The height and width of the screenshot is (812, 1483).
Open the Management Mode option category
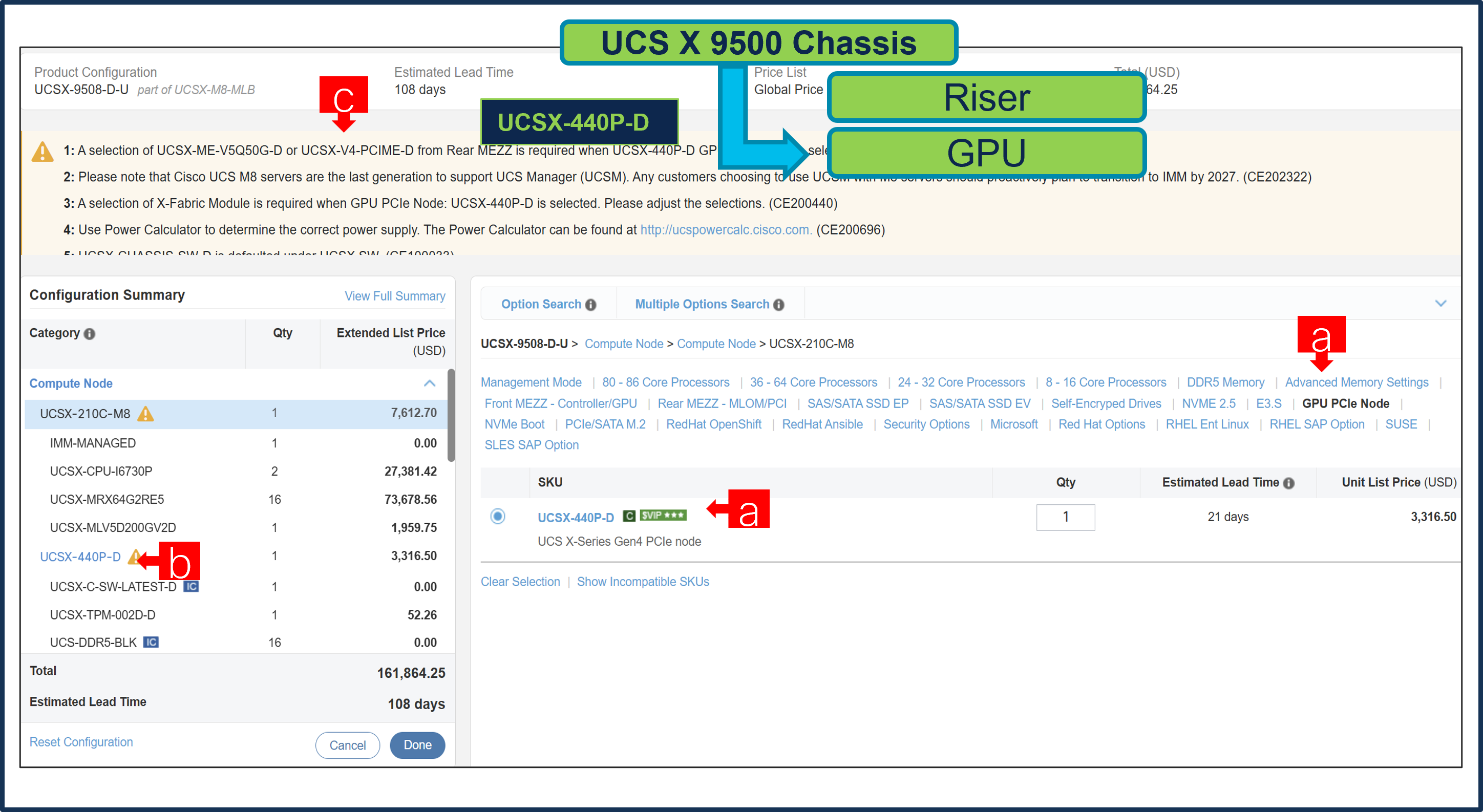tap(531, 382)
